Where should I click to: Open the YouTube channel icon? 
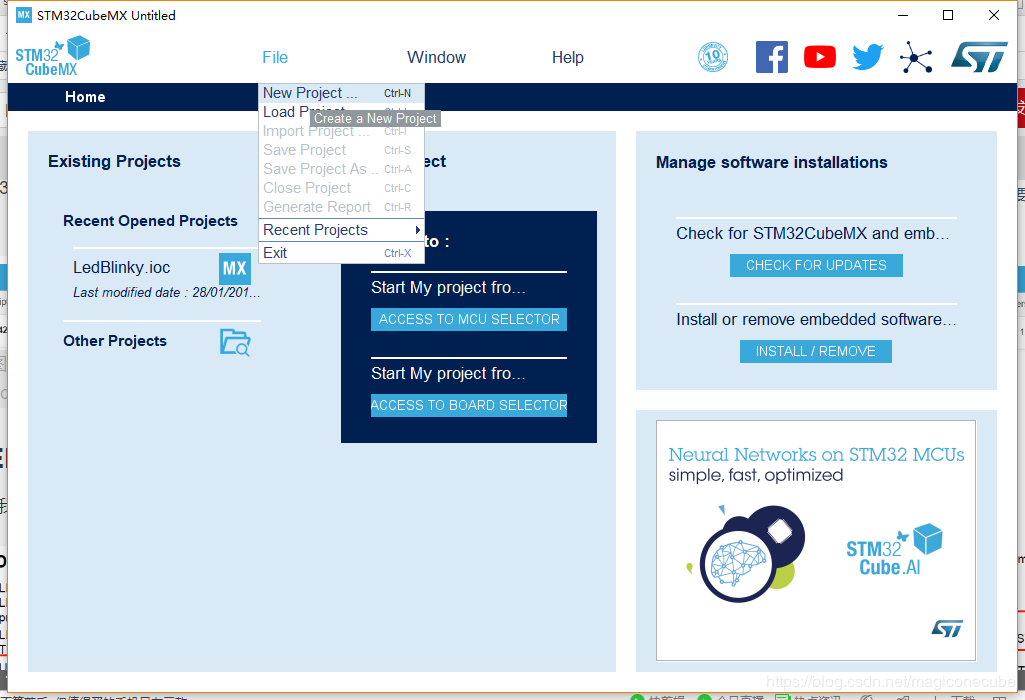point(820,57)
